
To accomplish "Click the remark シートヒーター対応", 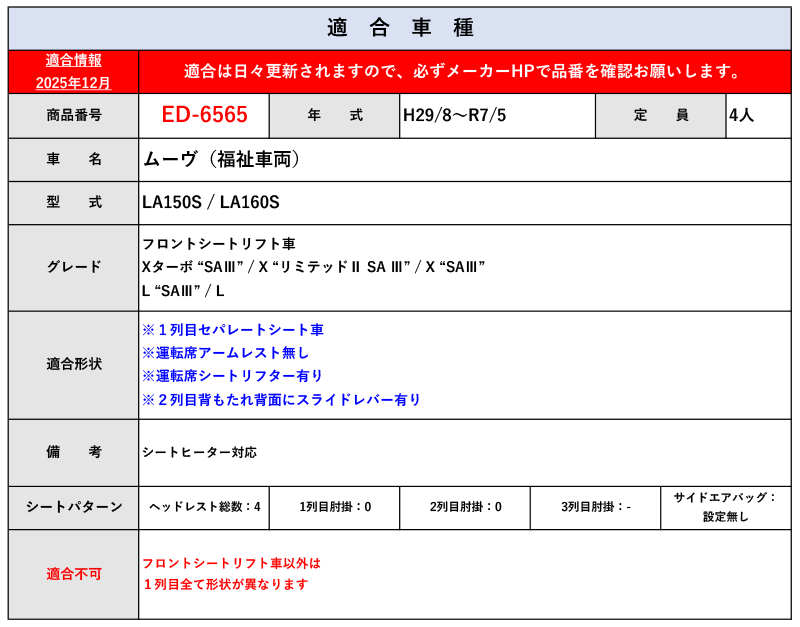I will click(199, 452).
